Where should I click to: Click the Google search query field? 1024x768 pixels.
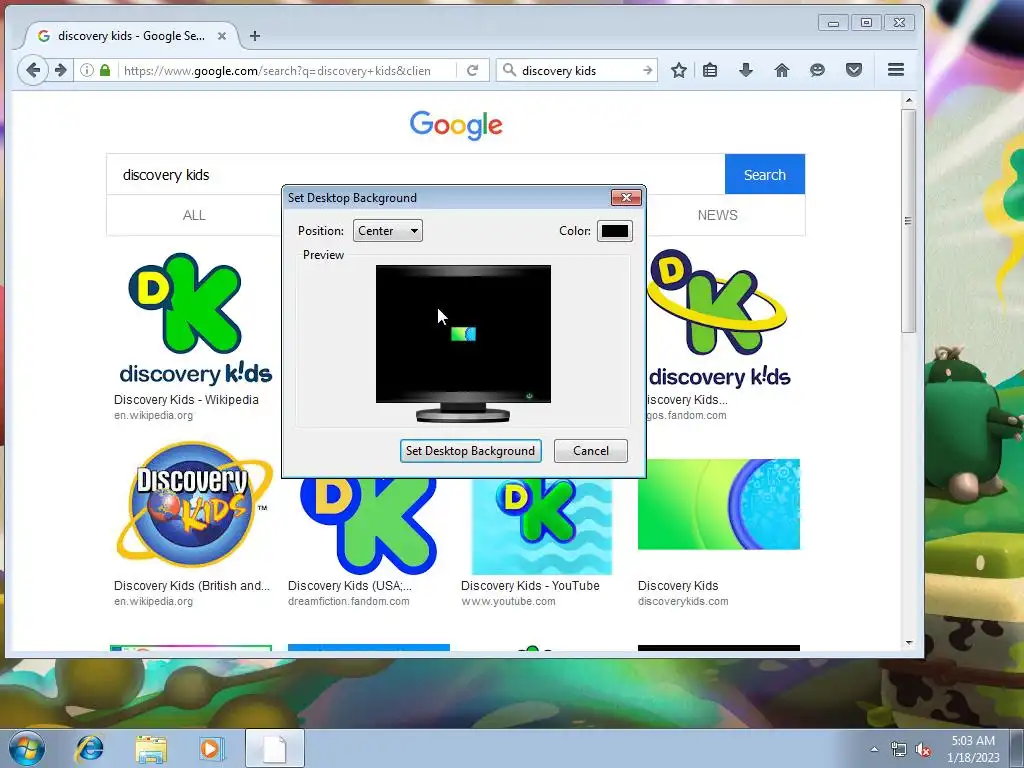pyautogui.click(x=415, y=174)
